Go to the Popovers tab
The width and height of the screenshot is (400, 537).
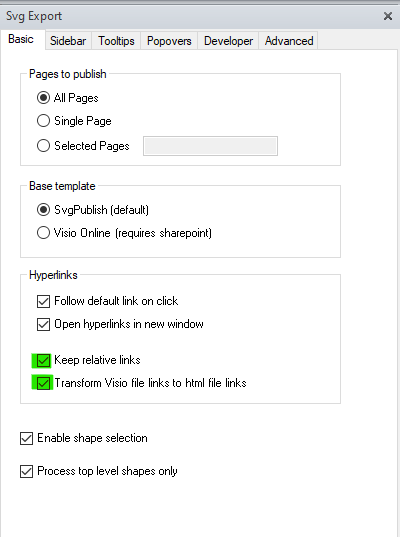pos(169,41)
